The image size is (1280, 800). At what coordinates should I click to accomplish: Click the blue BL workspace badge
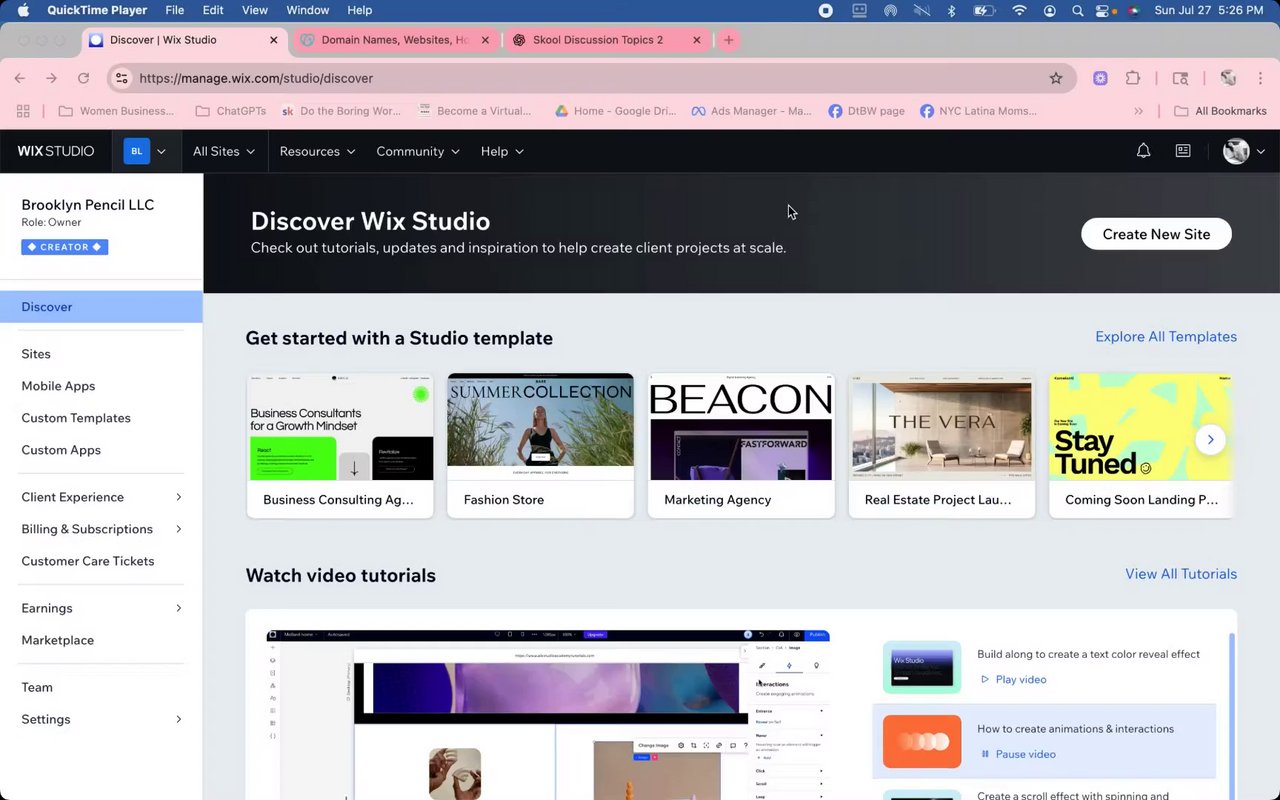click(136, 151)
